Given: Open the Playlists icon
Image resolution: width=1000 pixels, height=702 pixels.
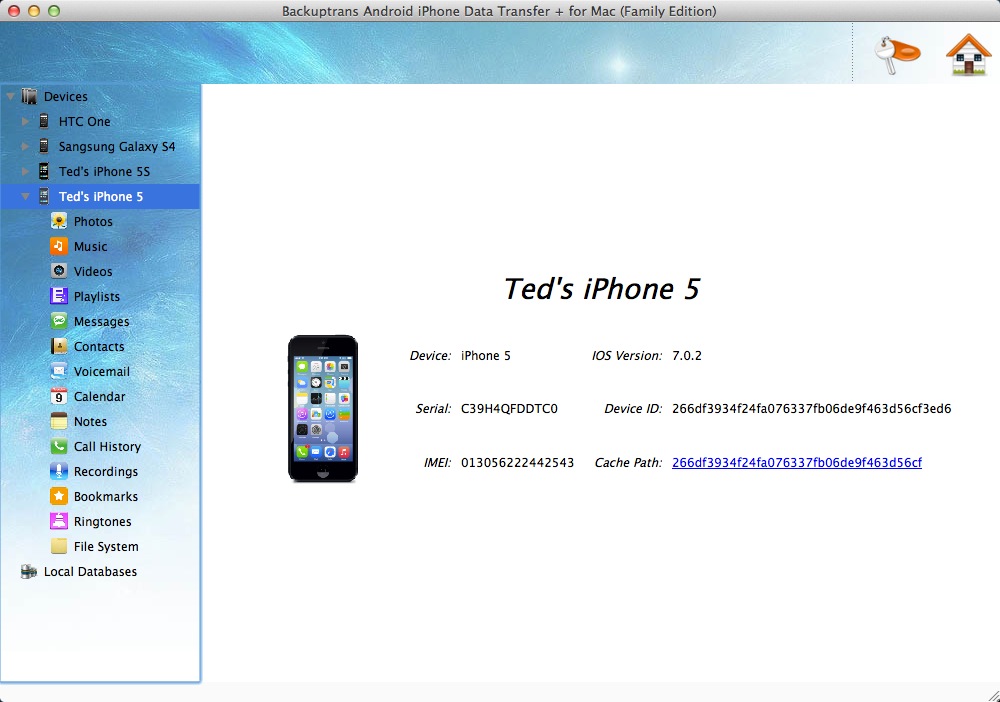Looking at the screenshot, I should click(59, 296).
